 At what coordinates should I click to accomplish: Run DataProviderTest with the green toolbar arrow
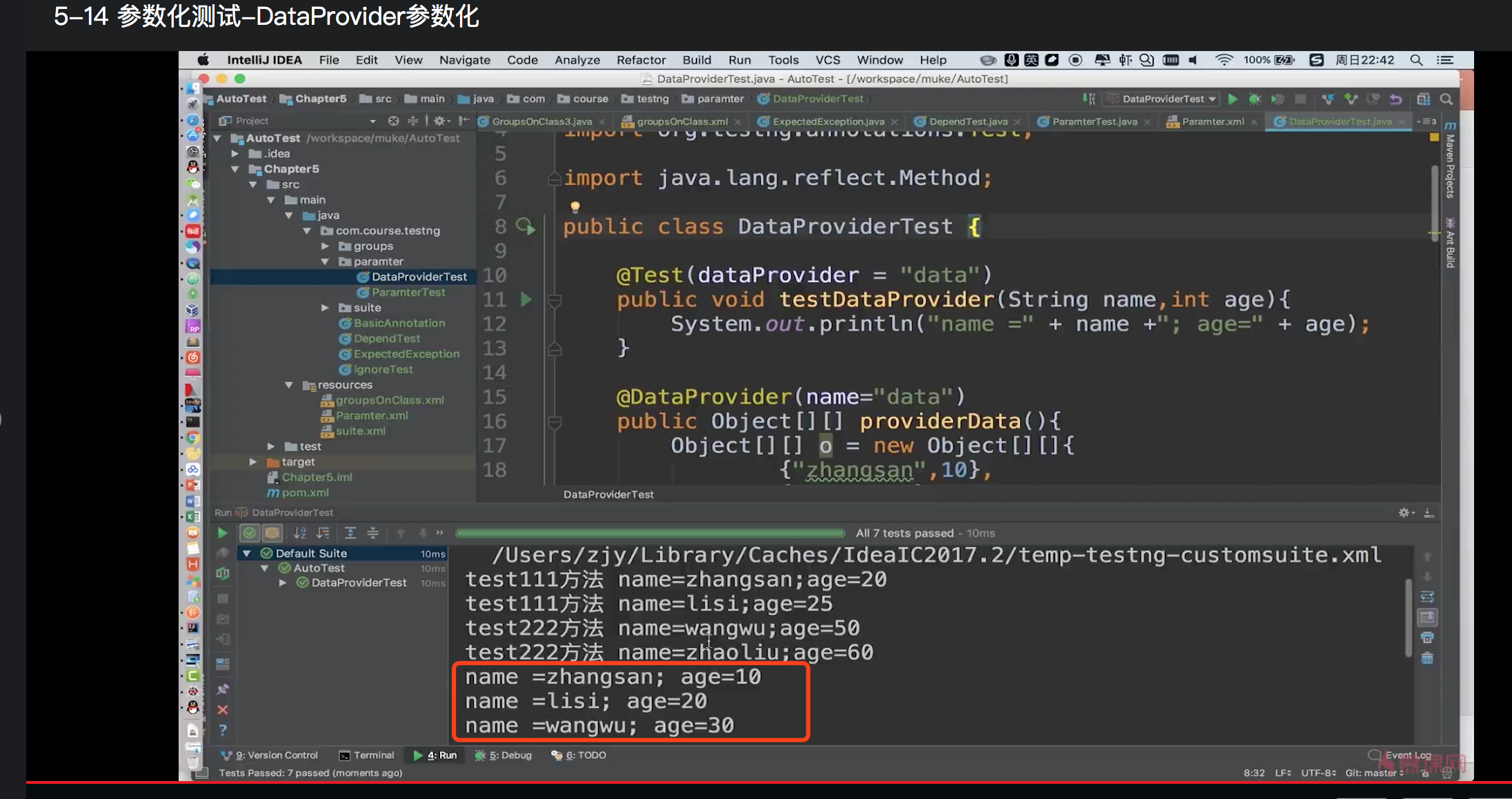pos(1233,99)
